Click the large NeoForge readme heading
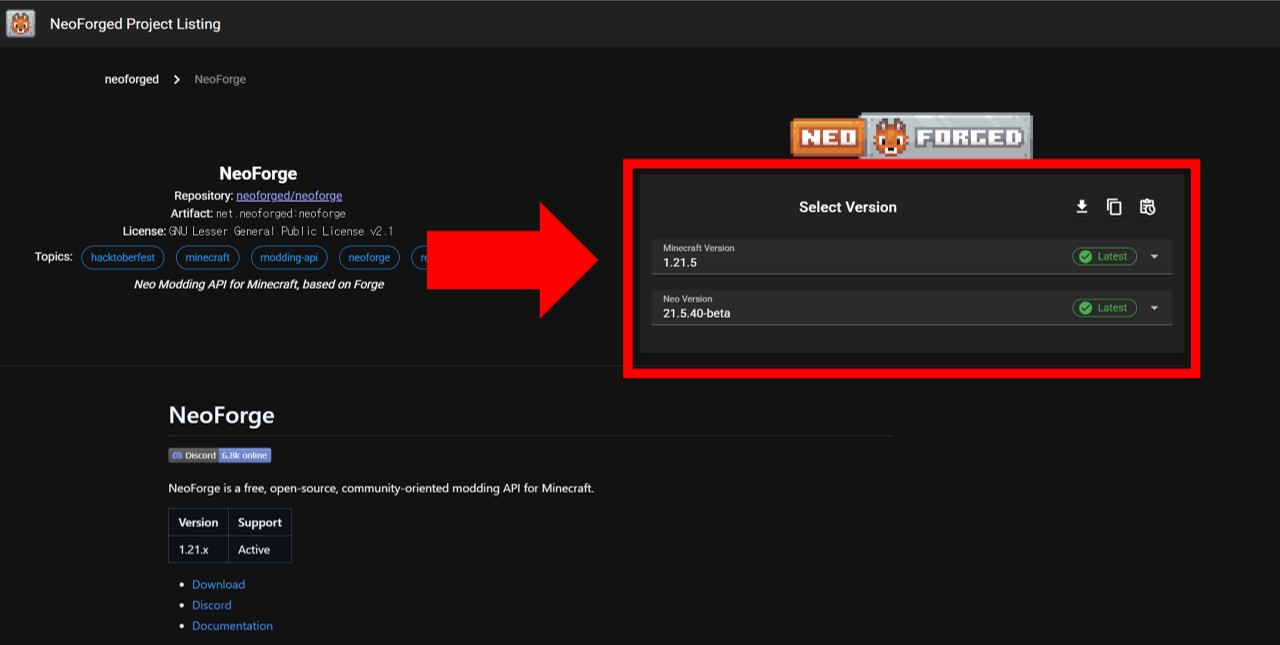 click(x=221, y=415)
